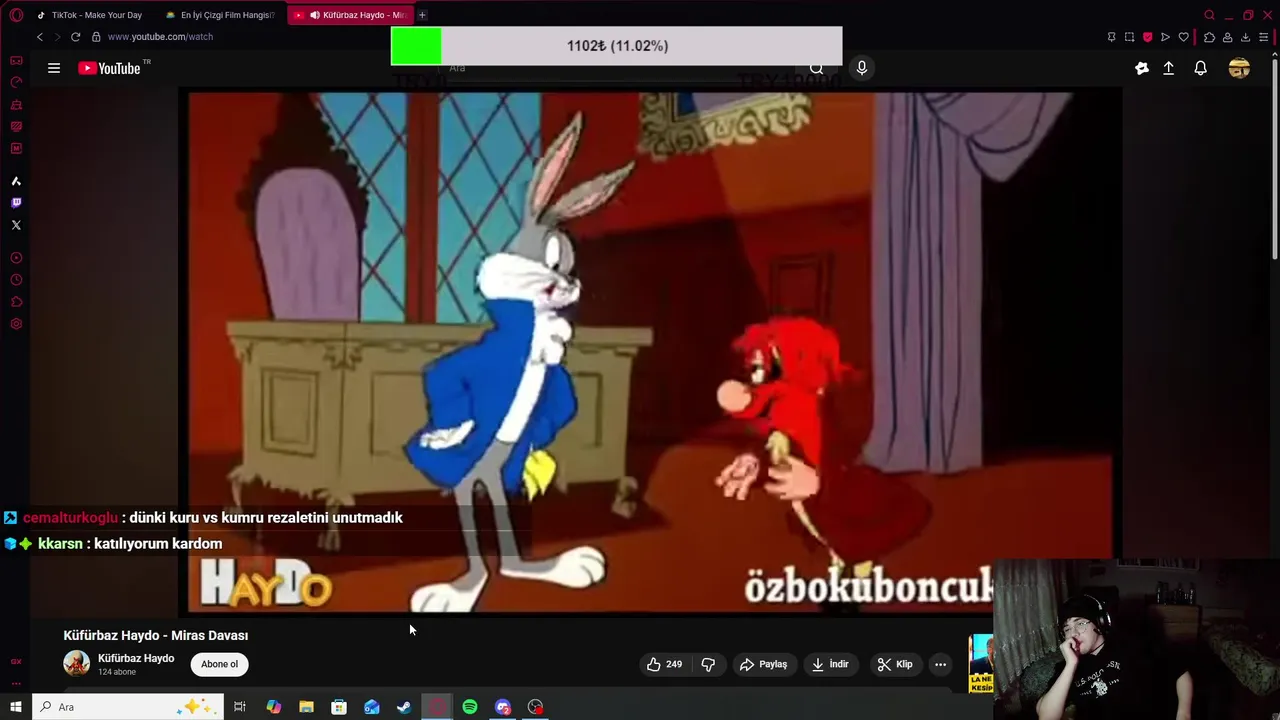
Task: Open OBS Studio from the taskbar
Action: pyautogui.click(x=536, y=707)
